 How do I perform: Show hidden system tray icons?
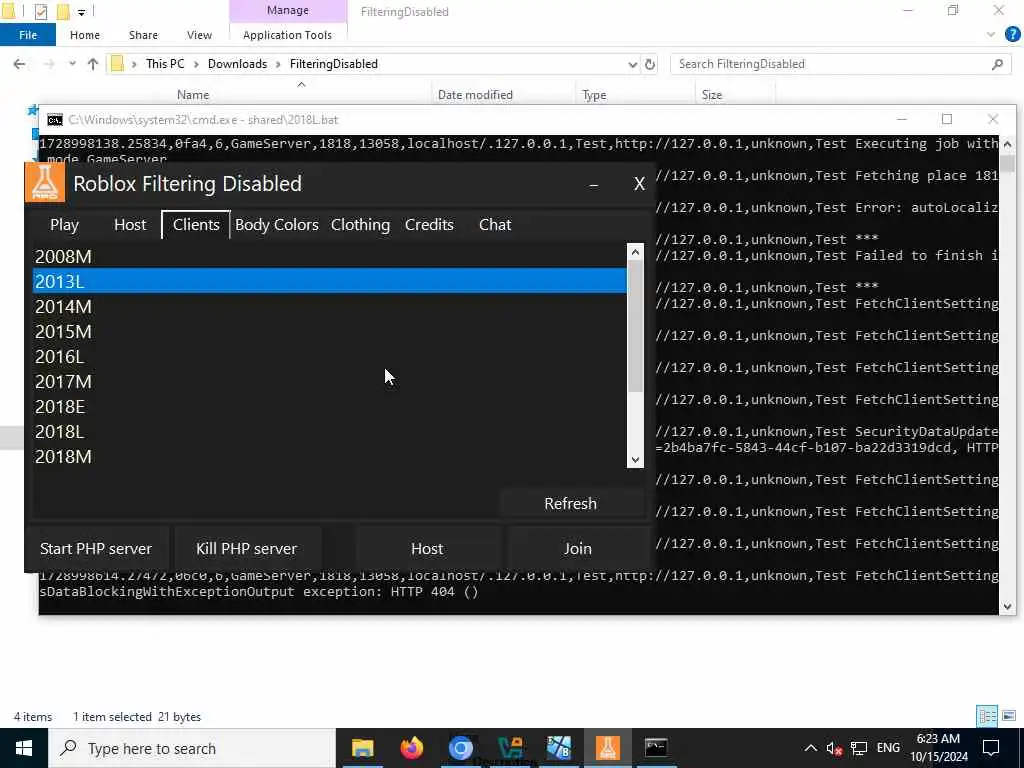pos(810,748)
